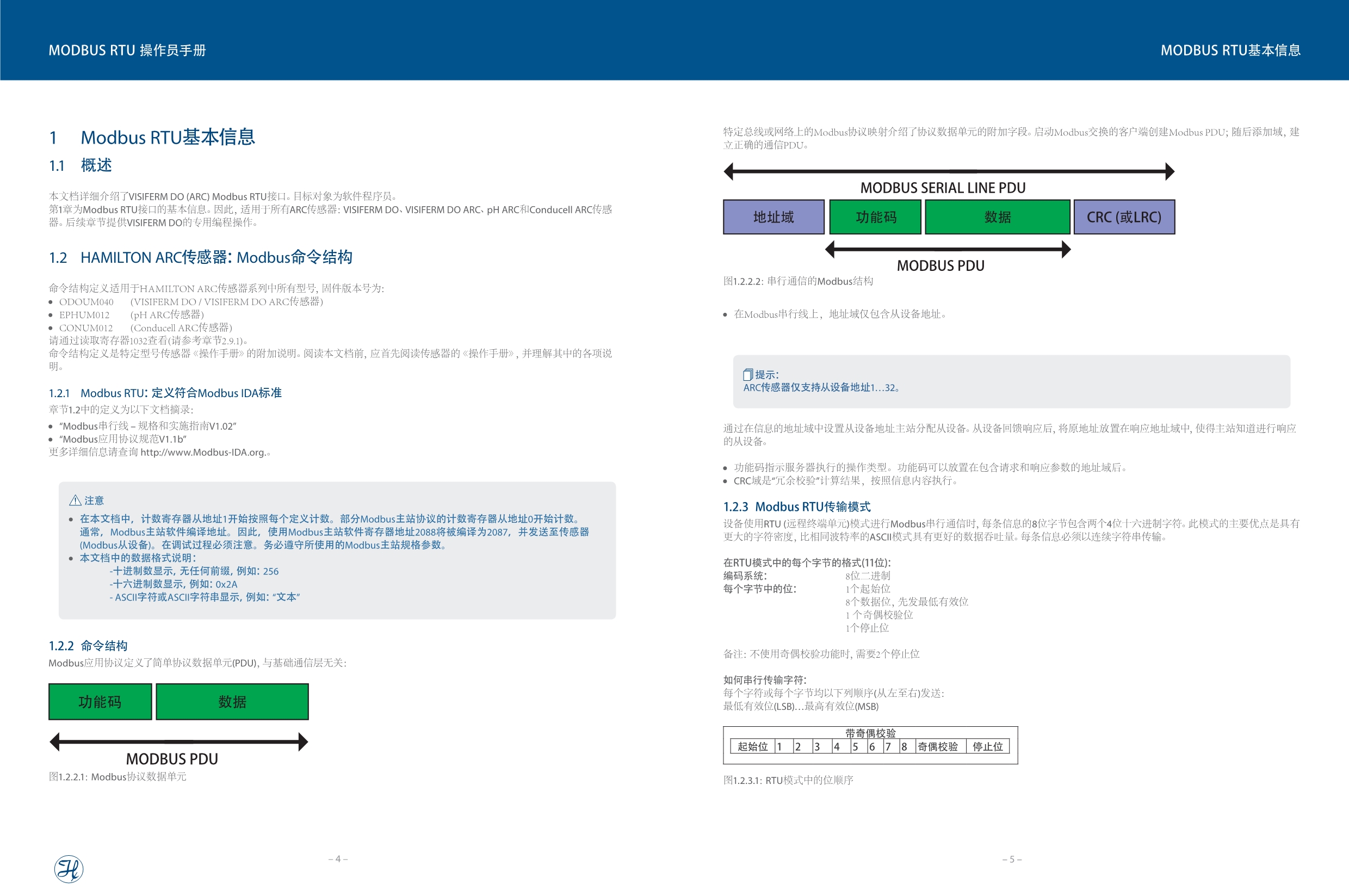Click the heading 如何串行传输字符:
The image size is (1349, 896).
[x=765, y=680]
